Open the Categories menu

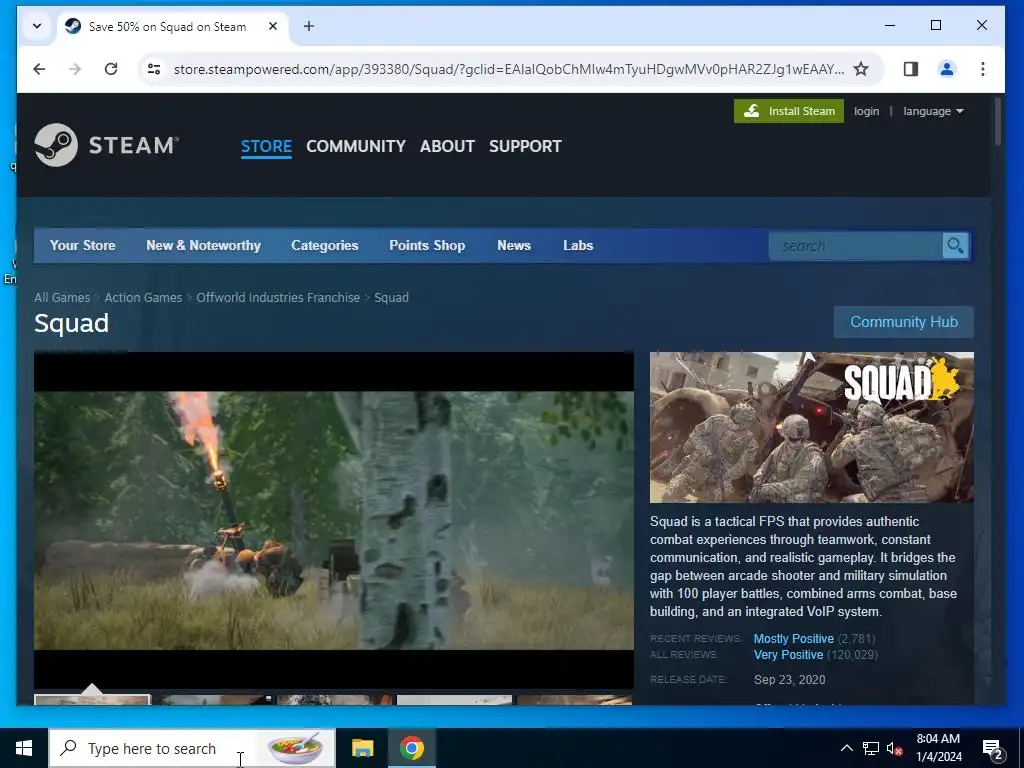(x=325, y=246)
